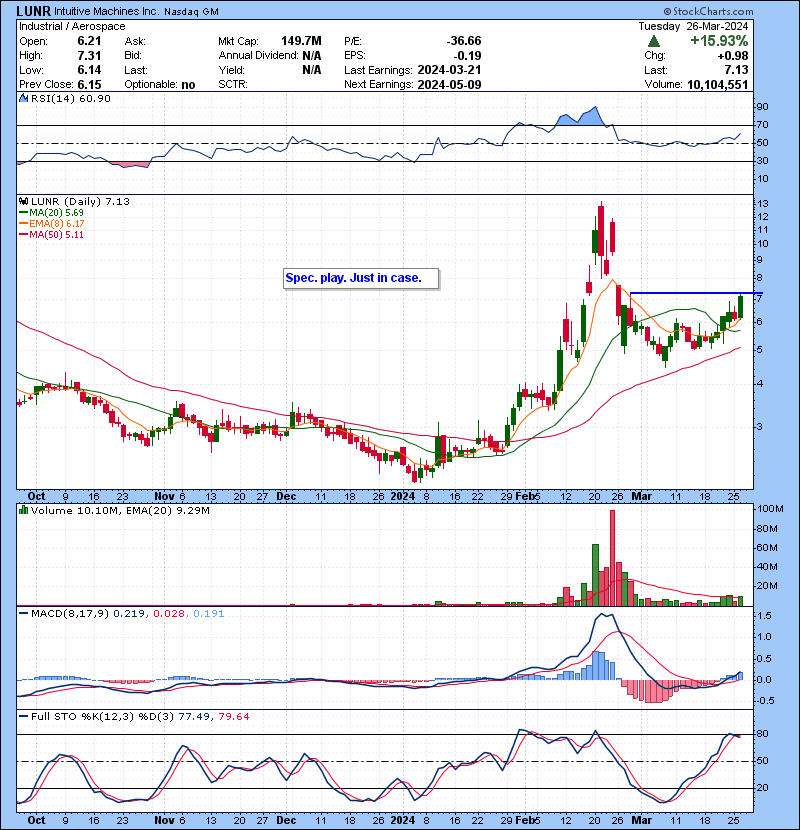Click the 'Oct' label on the bottom date axis
Viewport: 800px width, 830px height.
(x=36, y=820)
